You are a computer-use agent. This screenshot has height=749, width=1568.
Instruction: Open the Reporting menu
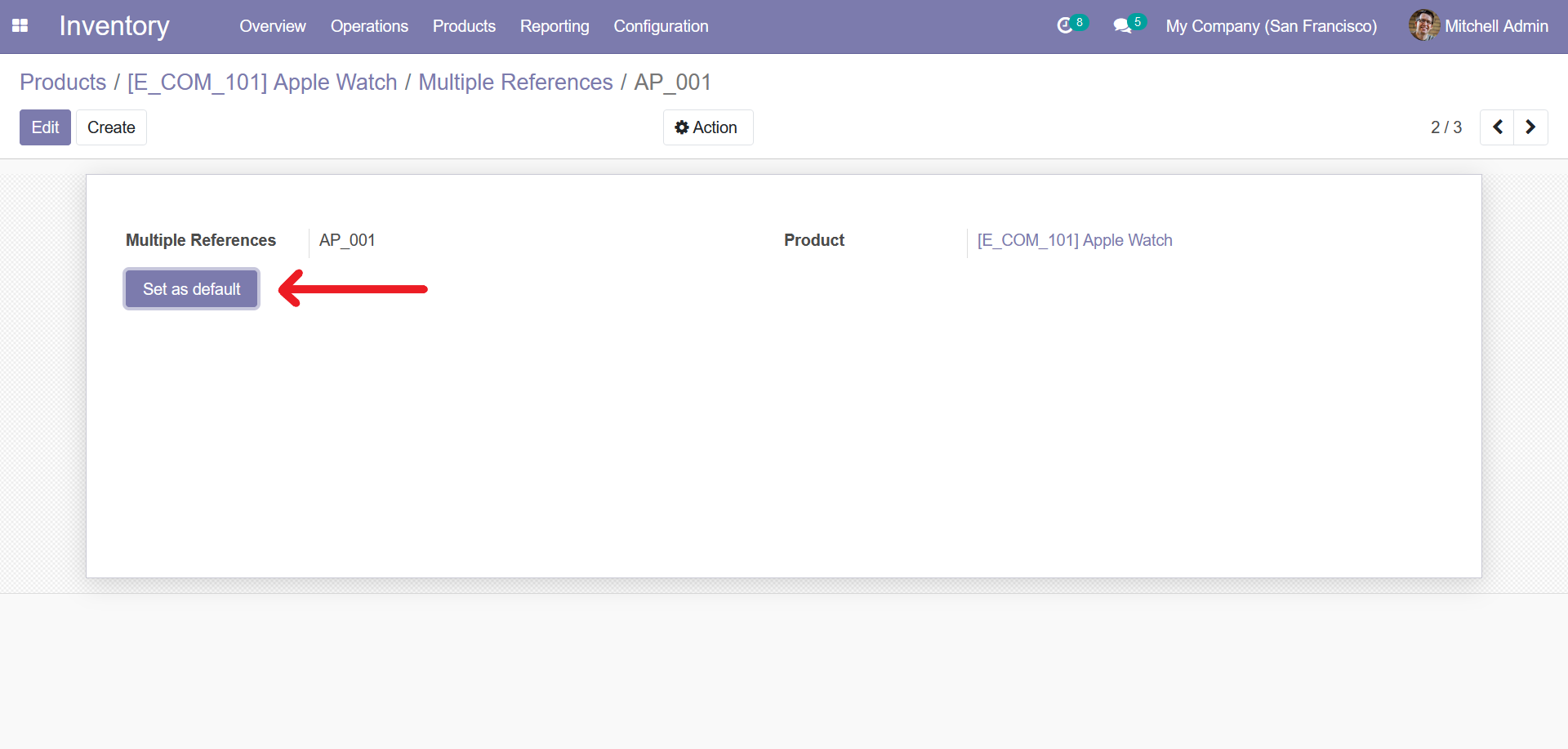[x=555, y=26]
